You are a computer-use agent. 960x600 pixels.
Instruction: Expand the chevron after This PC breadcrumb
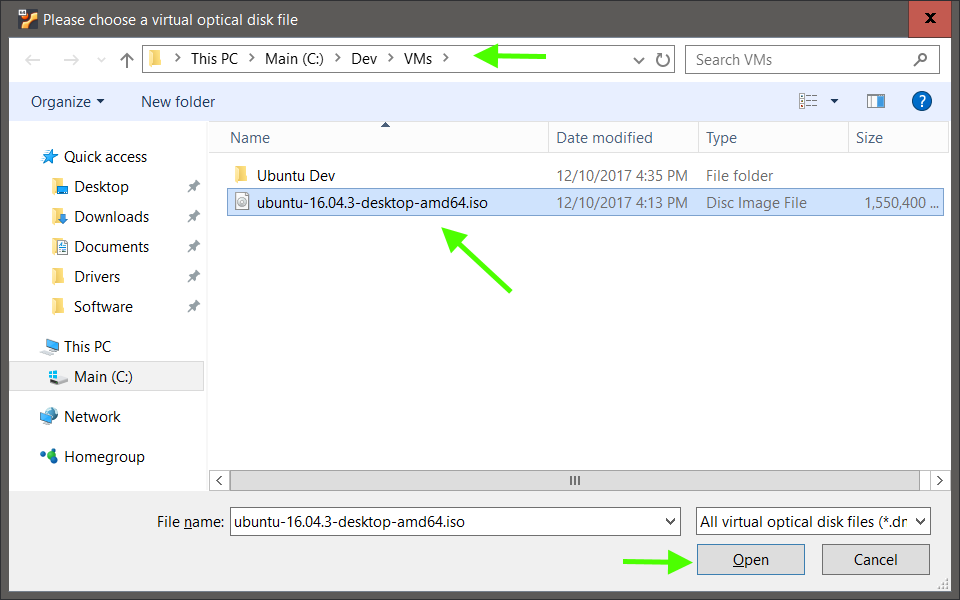point(252,58)
